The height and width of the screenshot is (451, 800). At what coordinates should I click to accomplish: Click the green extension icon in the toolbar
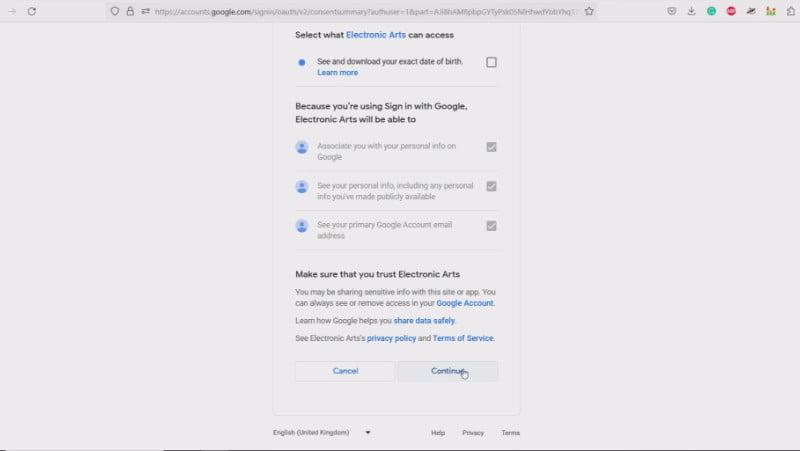coord(711,11)
